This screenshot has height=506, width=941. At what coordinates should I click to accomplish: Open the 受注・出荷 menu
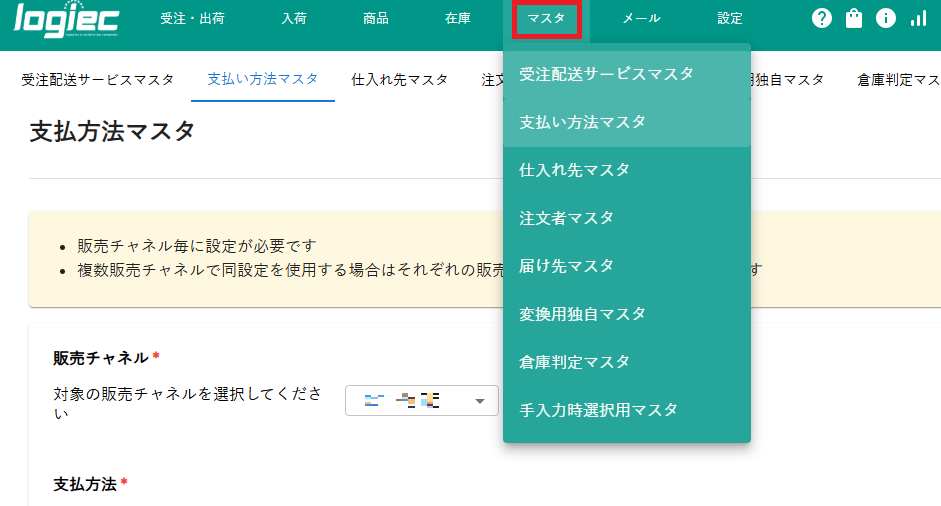(193, 19)
